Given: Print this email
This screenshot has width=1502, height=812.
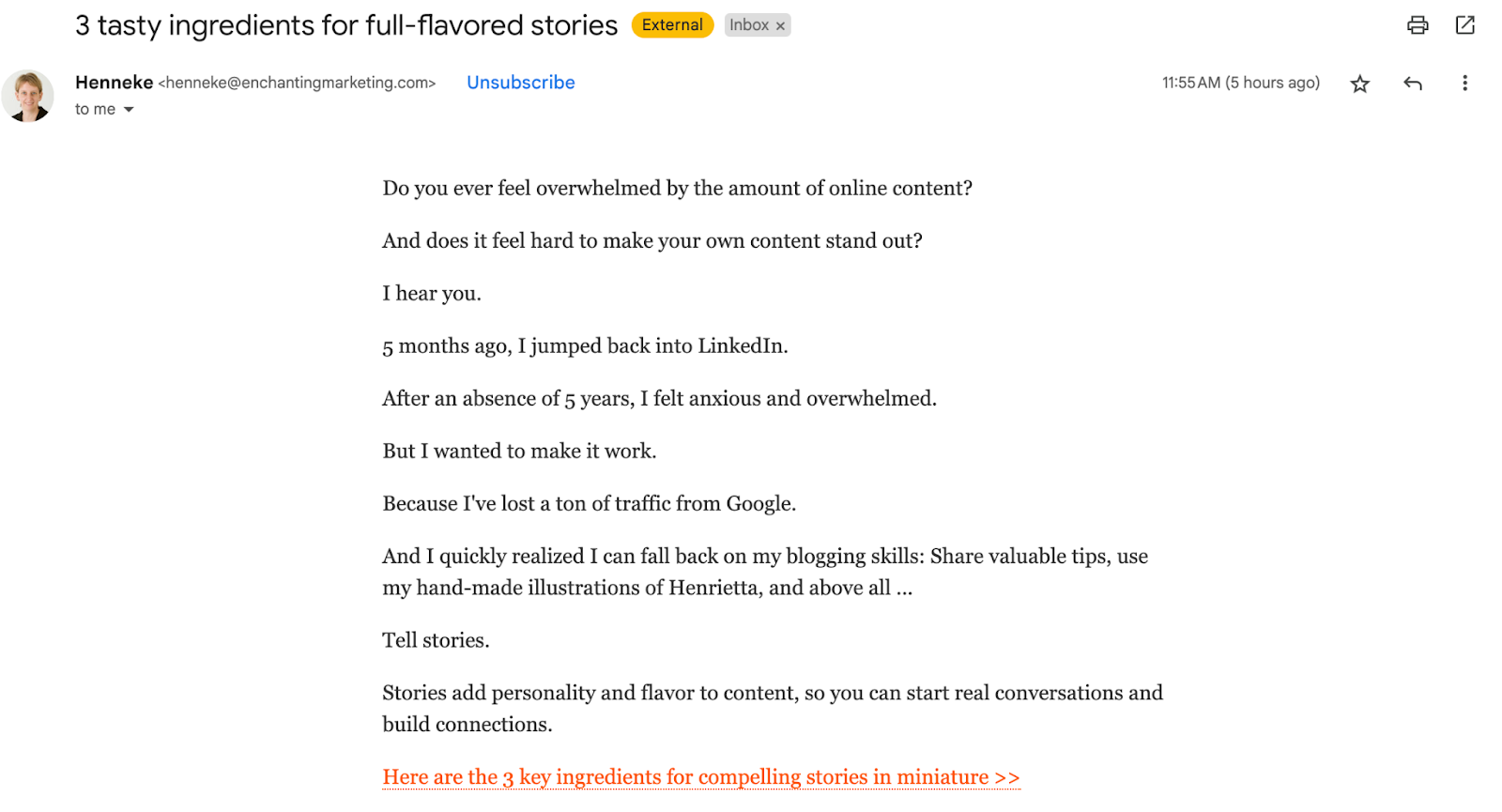Looking at the screenshot, I should point(1417,25).
